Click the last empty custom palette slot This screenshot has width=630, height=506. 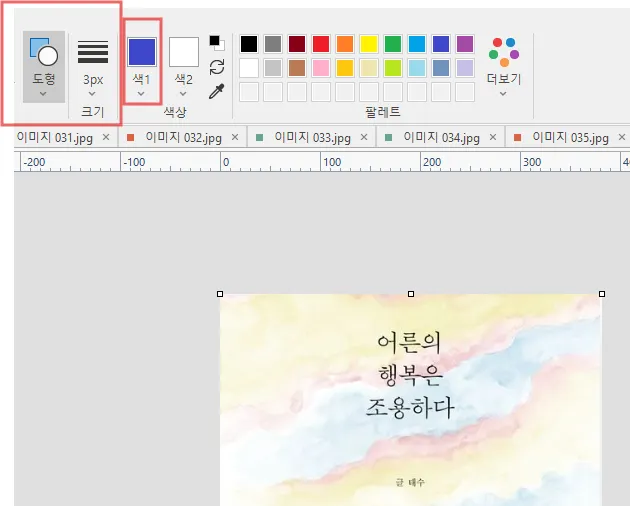pyautogui.click(x=465, y=92)
